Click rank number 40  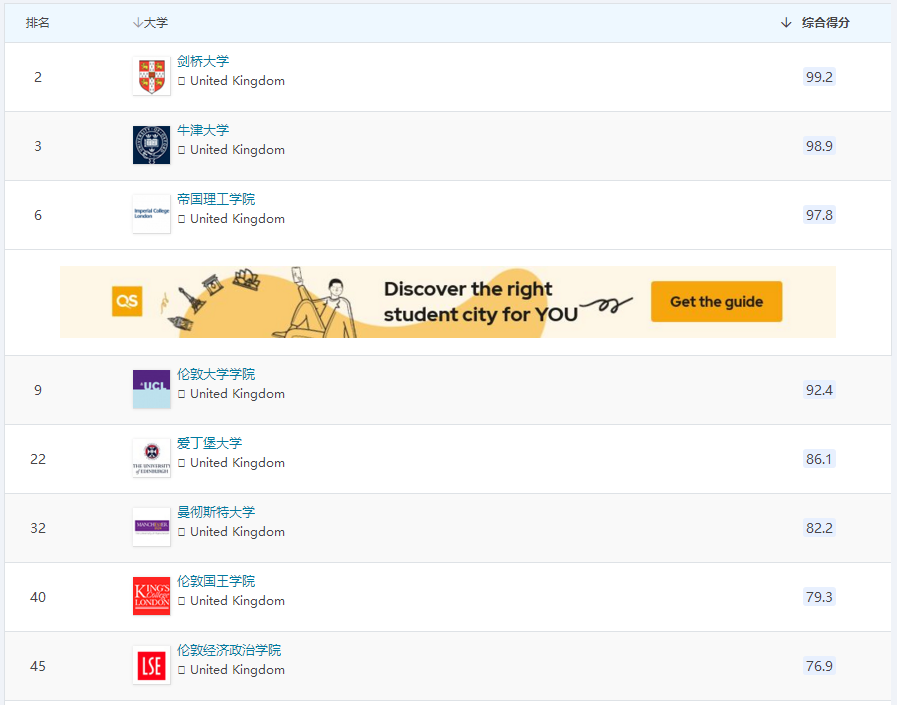tap(38, 597)
